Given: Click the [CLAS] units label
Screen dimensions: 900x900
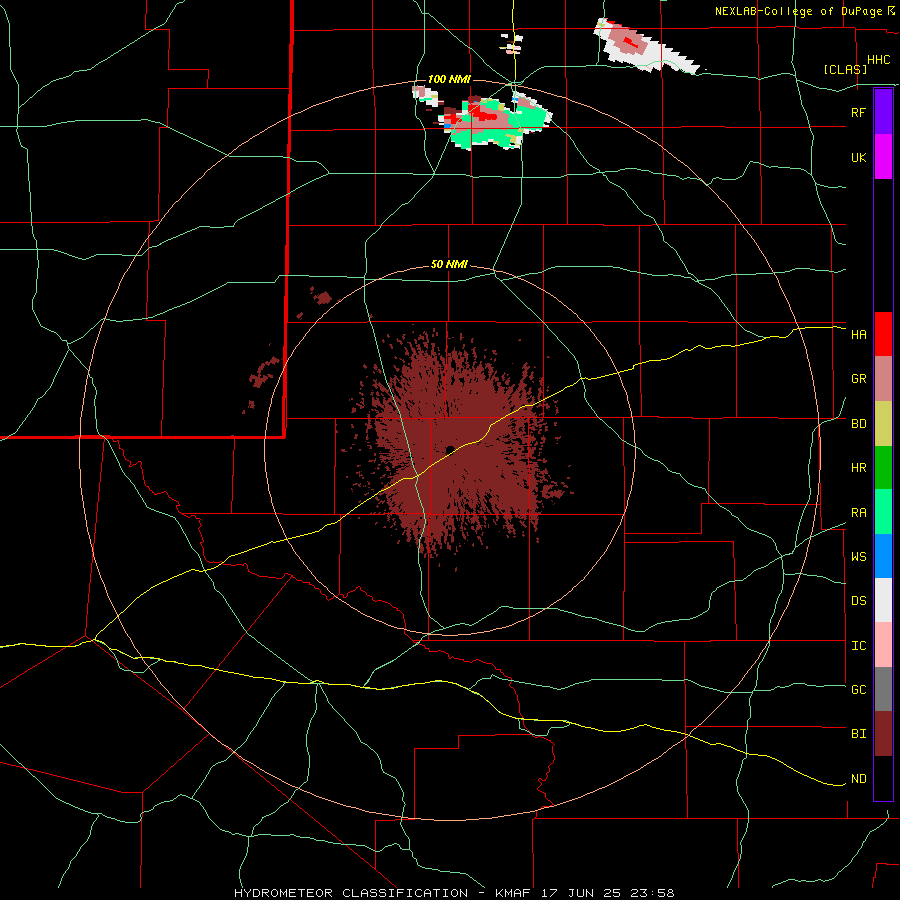Looking at the screenshot, I should 845,69.
